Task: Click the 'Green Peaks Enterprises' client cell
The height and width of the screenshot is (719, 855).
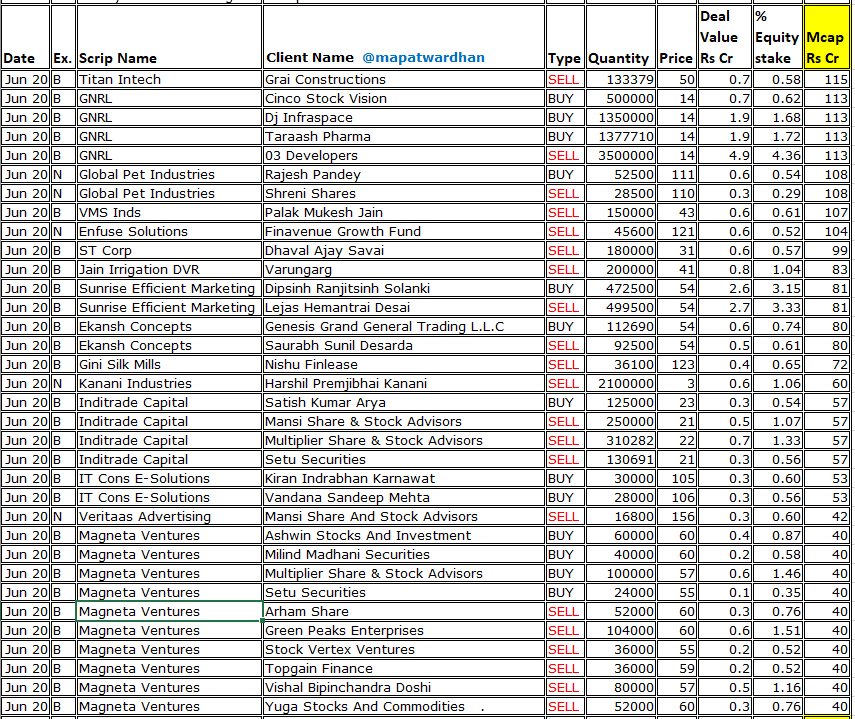Action: click(x=404, y=631)
